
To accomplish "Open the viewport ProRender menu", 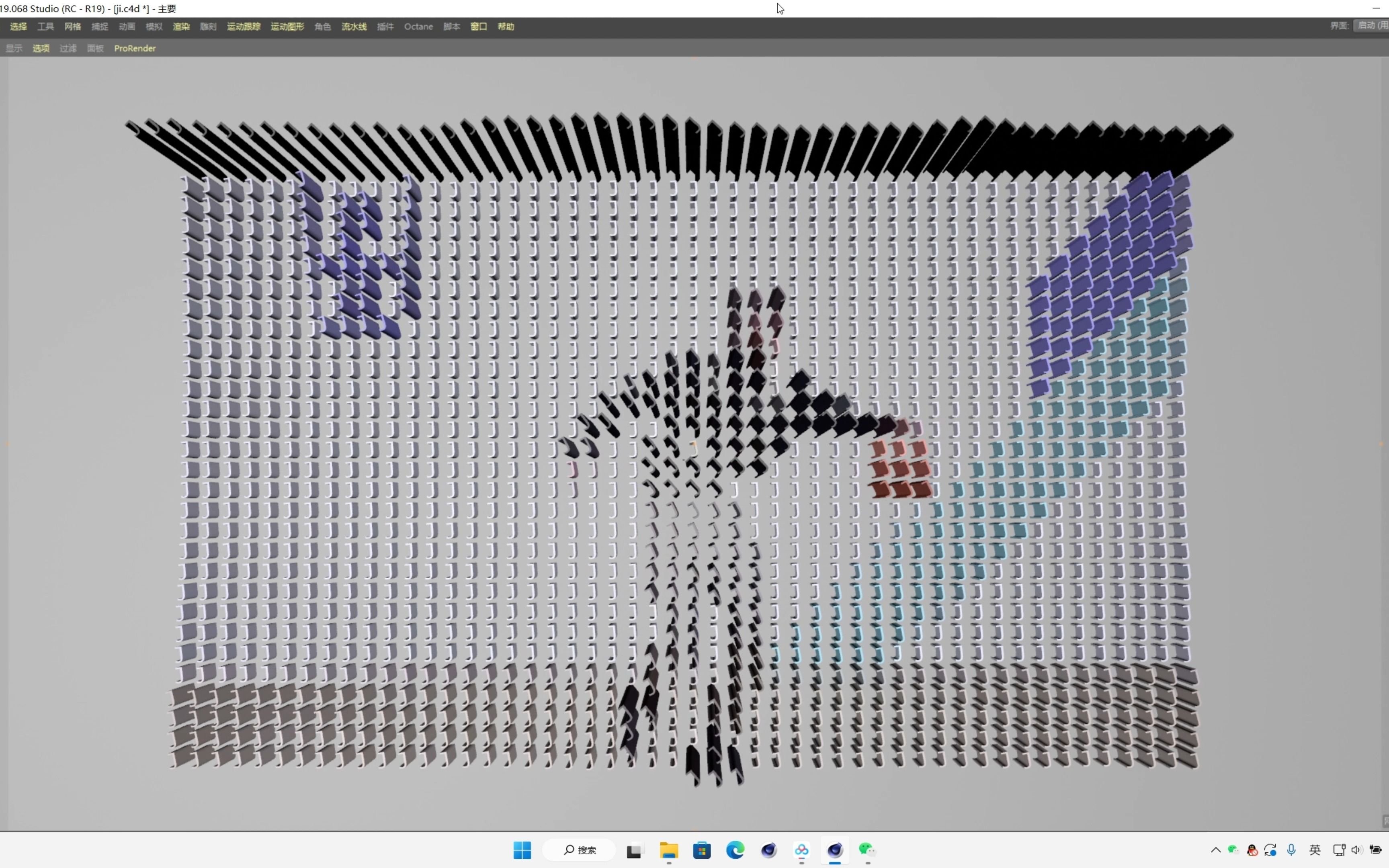I will tap(134, 48).
